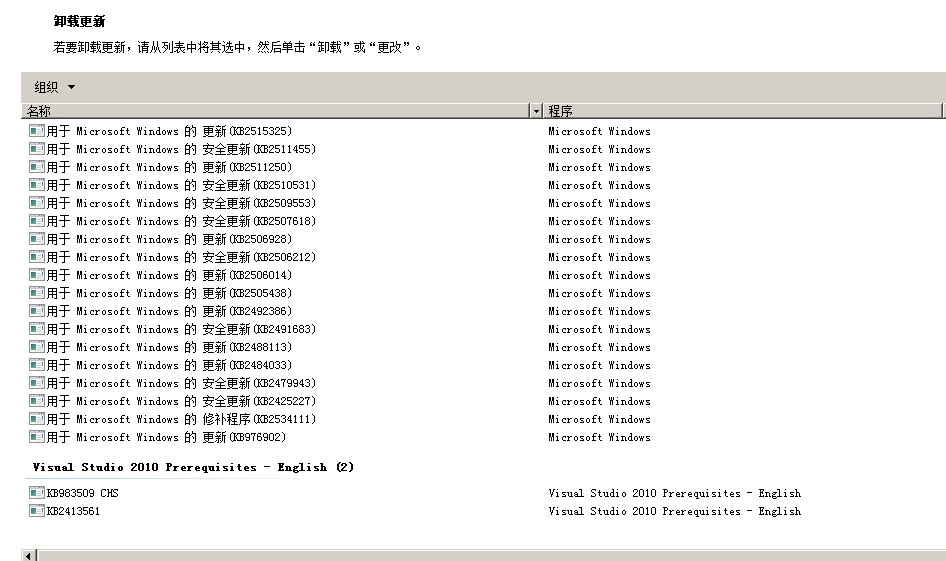Click Microsoft Windows program cell for KB976902
Viewport: 946px width, 561px height.
coord(599,438)
